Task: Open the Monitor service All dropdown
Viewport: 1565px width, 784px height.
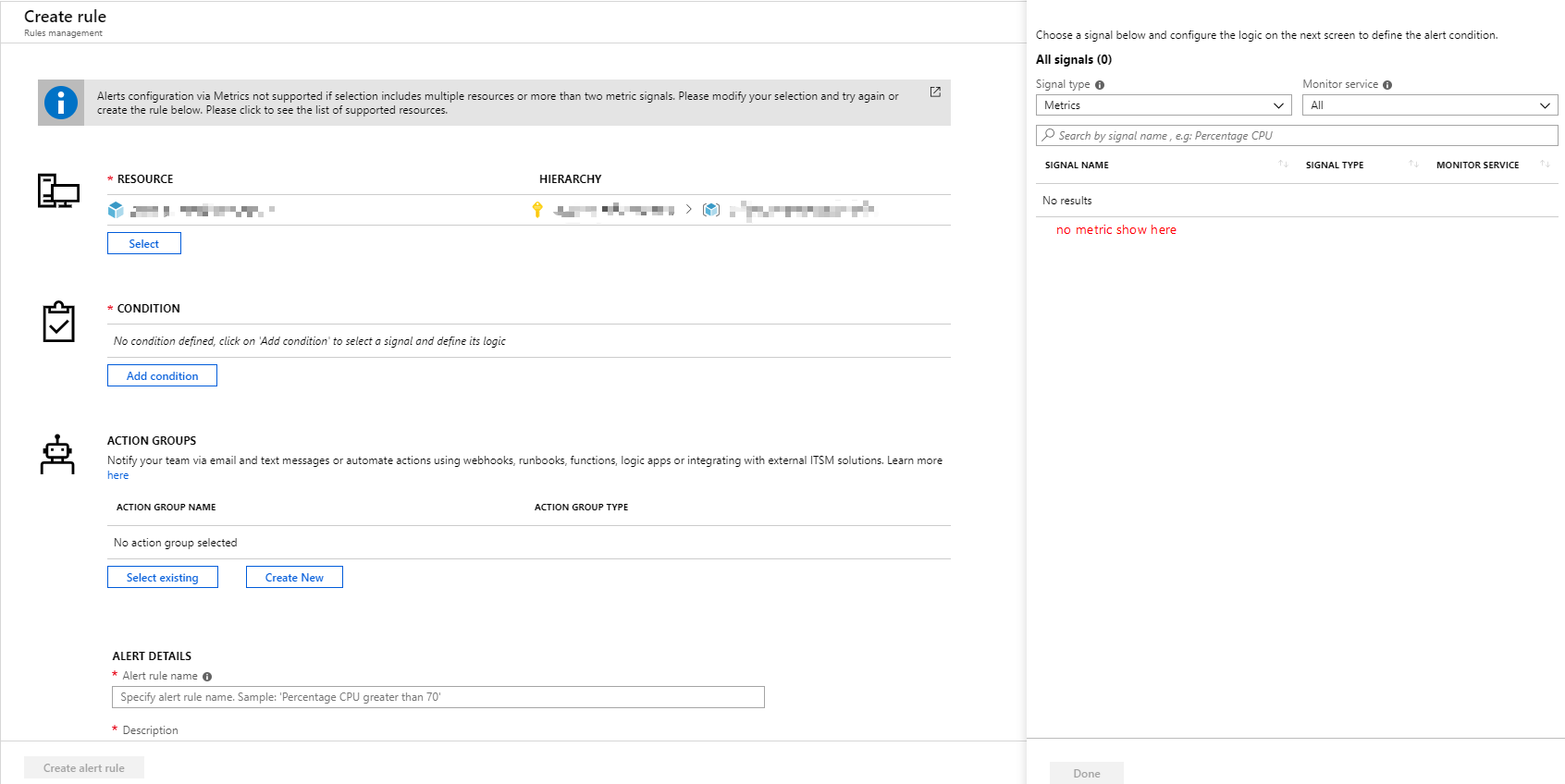Action: point(1430,105)
